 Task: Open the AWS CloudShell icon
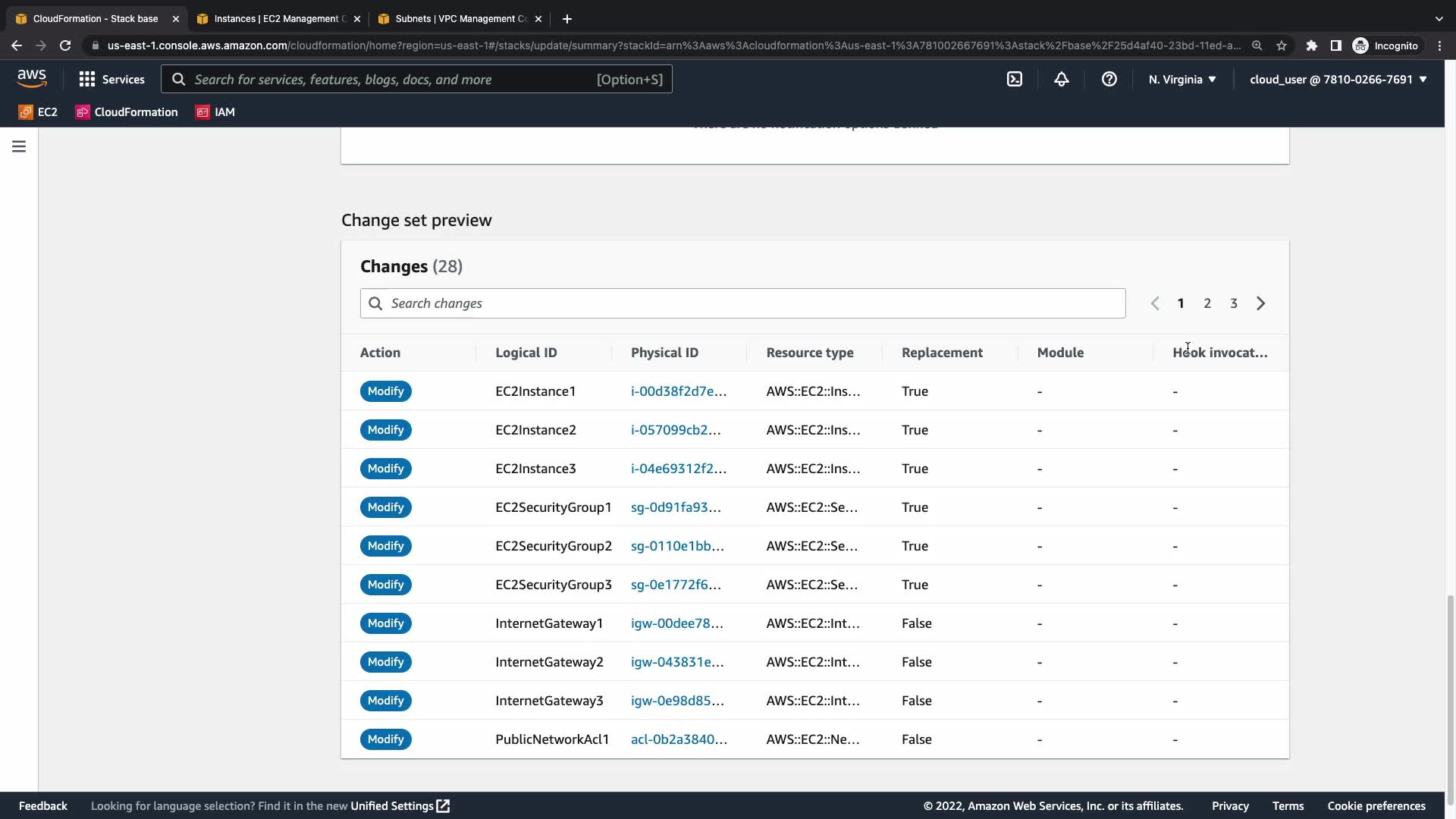[x=1015, y=79]
